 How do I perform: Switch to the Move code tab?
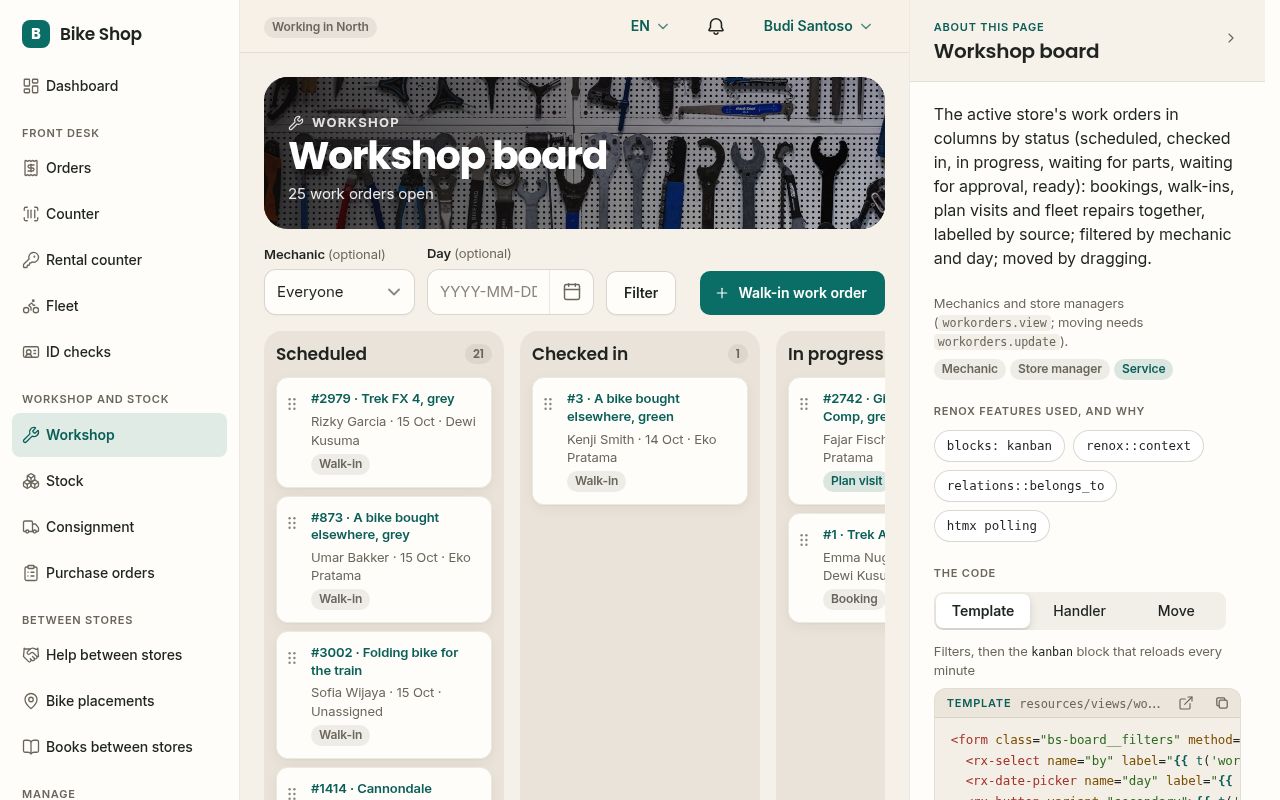[x=1176, y=611]
